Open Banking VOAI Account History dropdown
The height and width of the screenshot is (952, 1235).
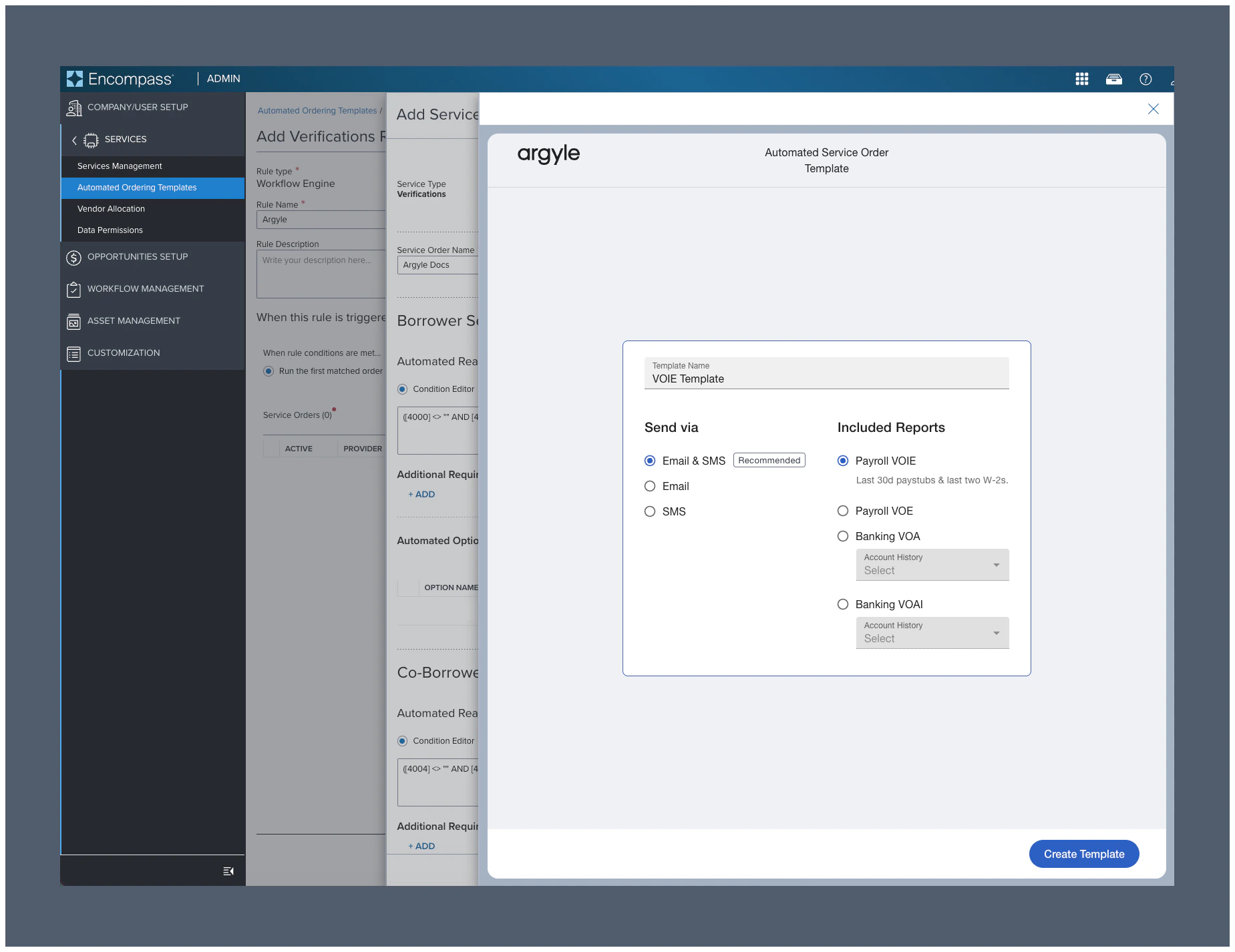click(x=932, y=633)
